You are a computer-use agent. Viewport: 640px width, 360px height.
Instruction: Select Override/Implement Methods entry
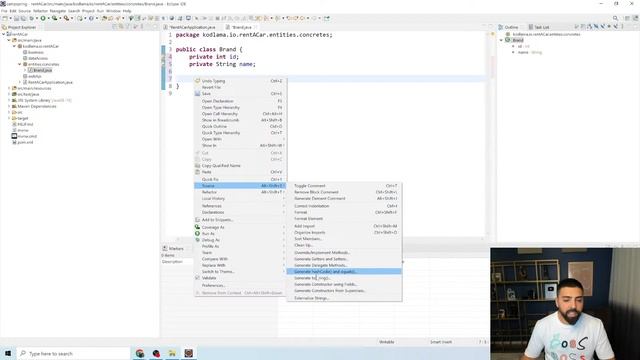344,253
